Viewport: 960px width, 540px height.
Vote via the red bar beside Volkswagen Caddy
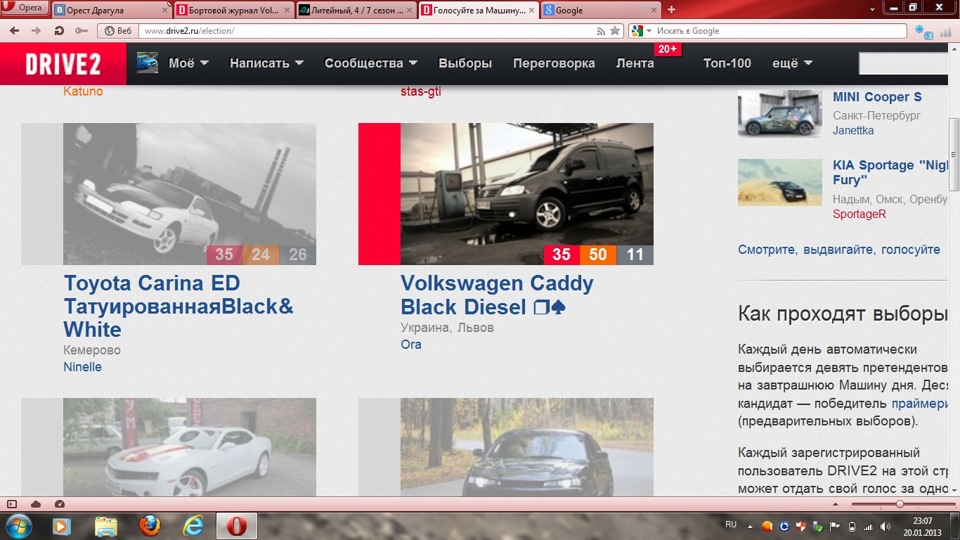pos(380,194)
